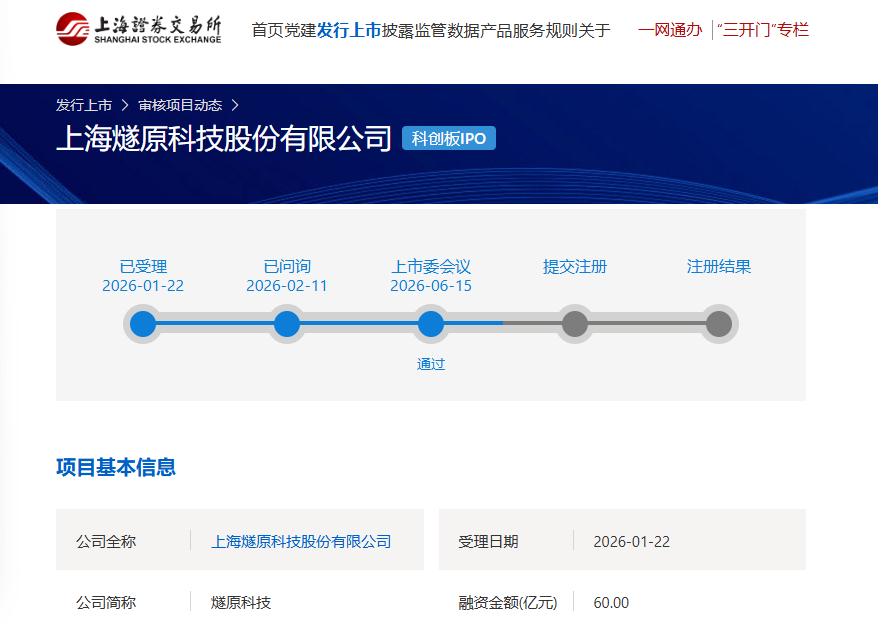878x628 pixels.
Task: Click the 受理日期 label
Action: pos(488,542)
